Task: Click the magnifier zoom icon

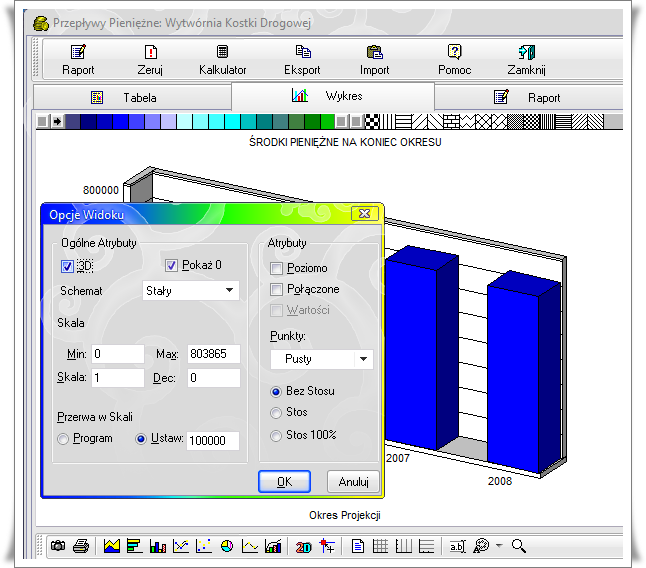Action: 518,546
